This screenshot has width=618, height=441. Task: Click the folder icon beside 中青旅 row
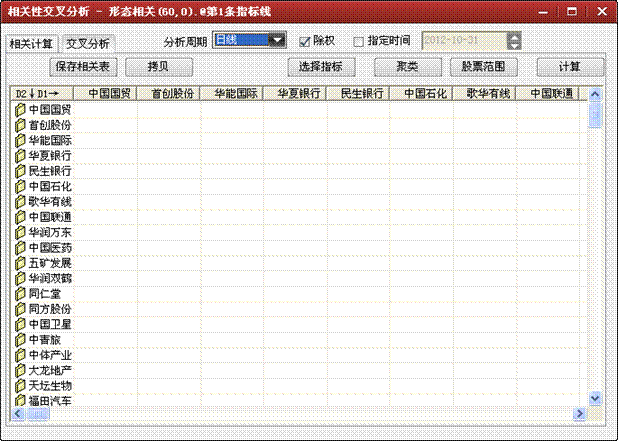pos(20,340)
